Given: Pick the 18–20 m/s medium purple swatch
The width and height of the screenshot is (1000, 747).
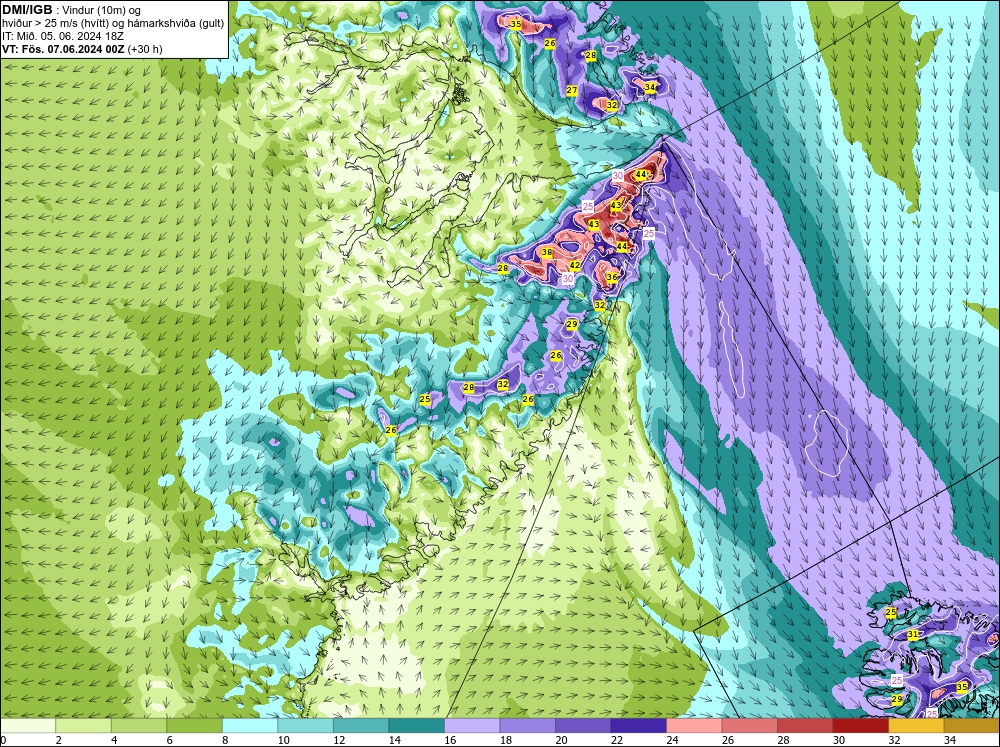Looking at the screenshot, I should tap(527, 726).
